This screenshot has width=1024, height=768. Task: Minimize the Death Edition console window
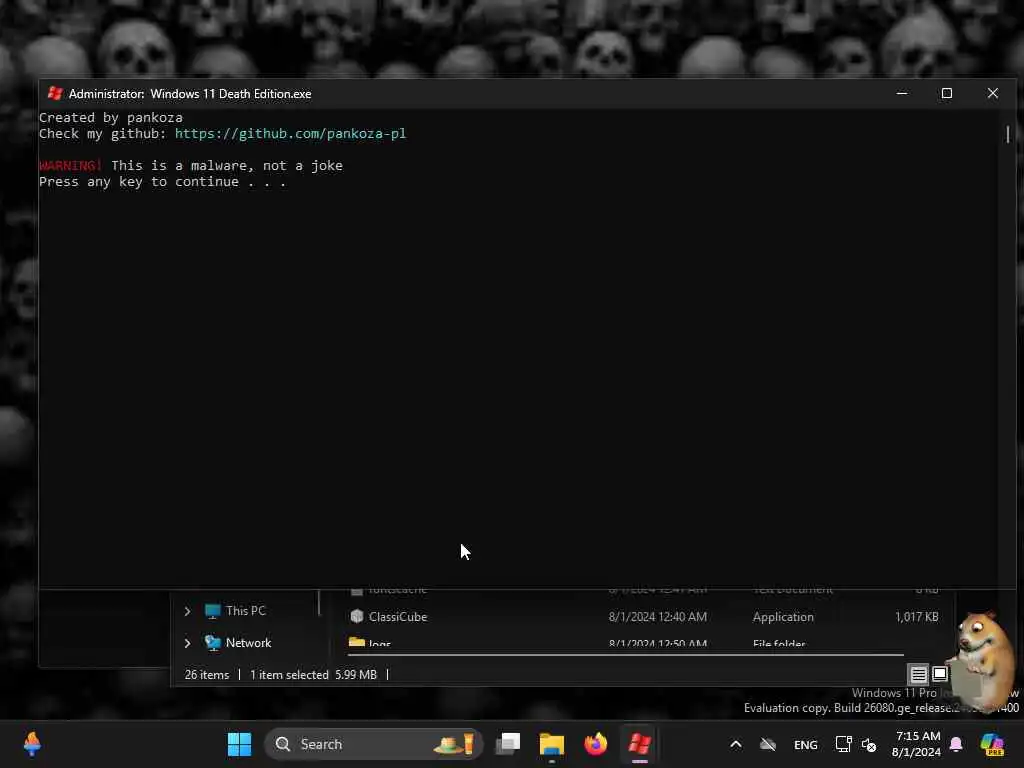point(902,93)
